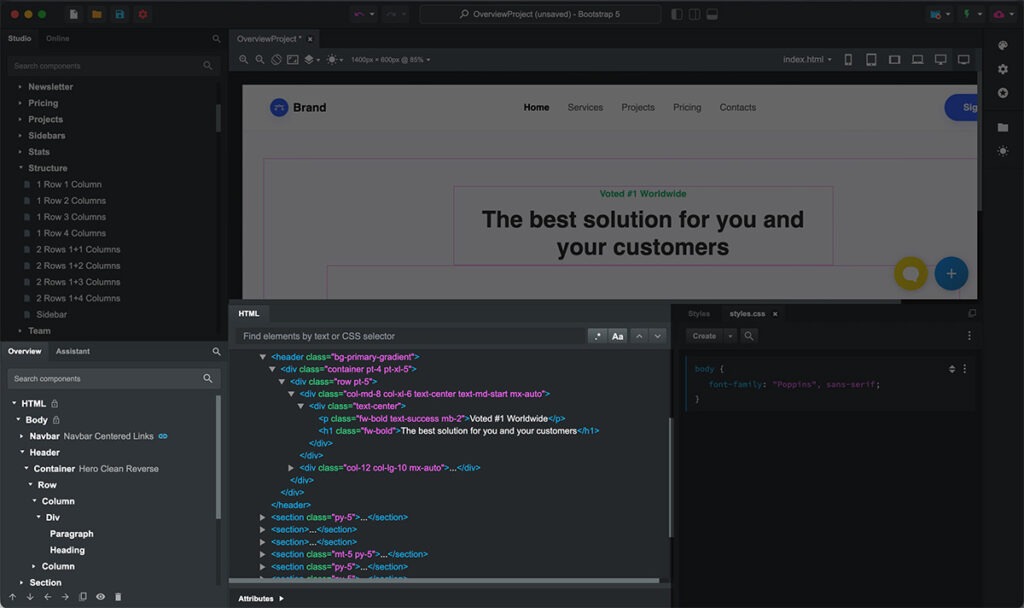This screenshot has width=1024, height=608.
Task: Expand the Attributes panel
Action: pyautogui.click(x=261, y=599)
